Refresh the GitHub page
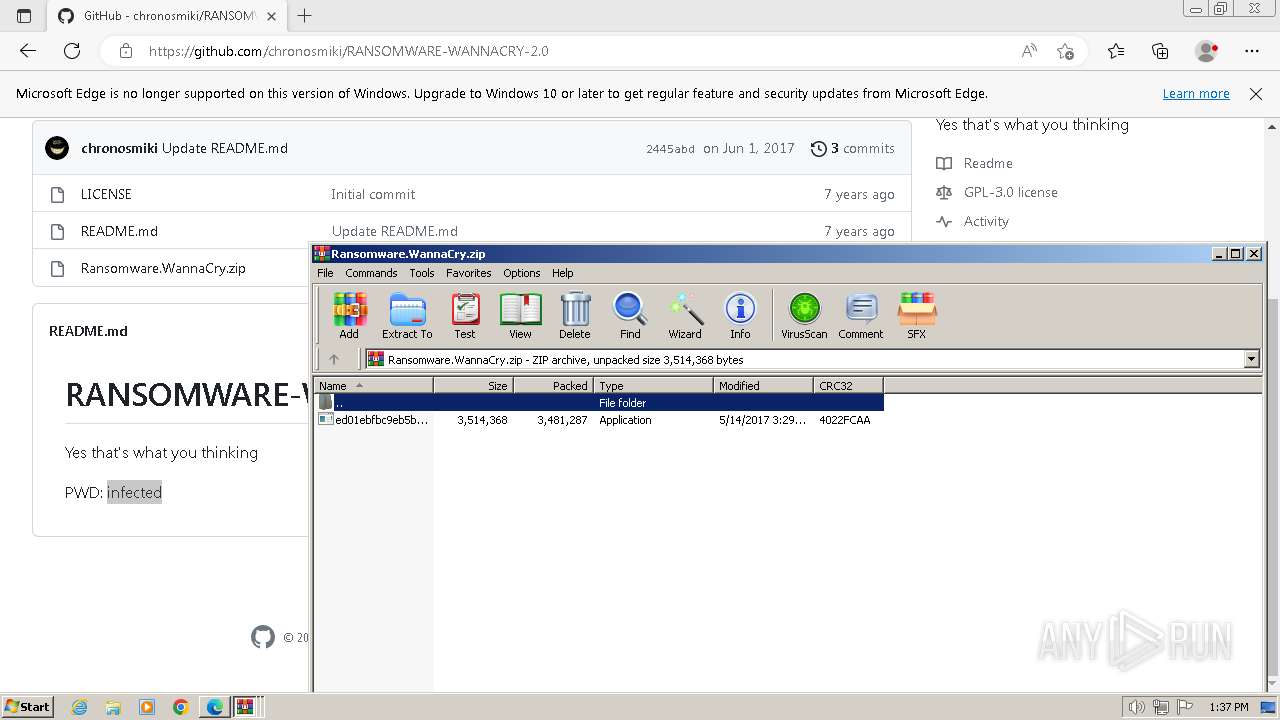 [72, 51]
